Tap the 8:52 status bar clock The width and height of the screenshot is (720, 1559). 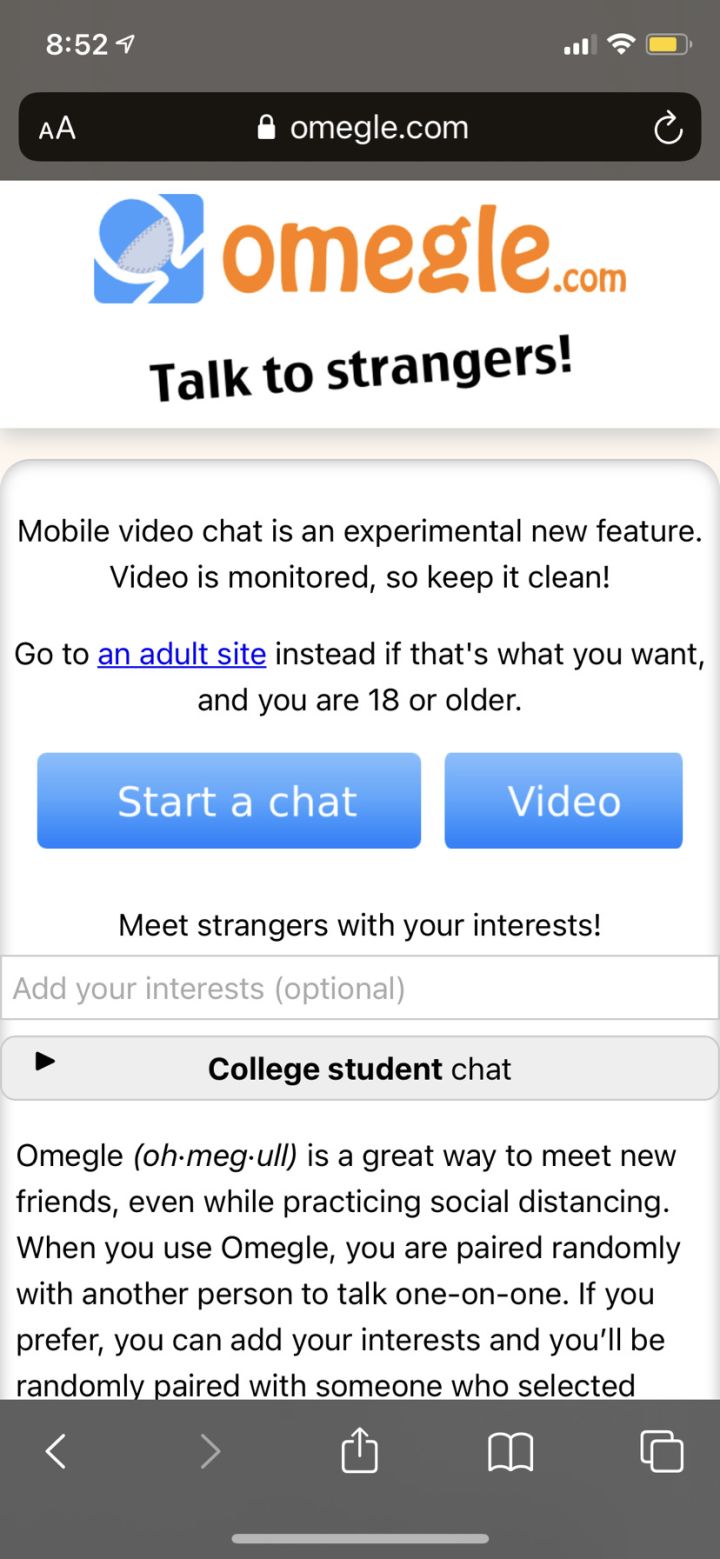tap(77, 45)
